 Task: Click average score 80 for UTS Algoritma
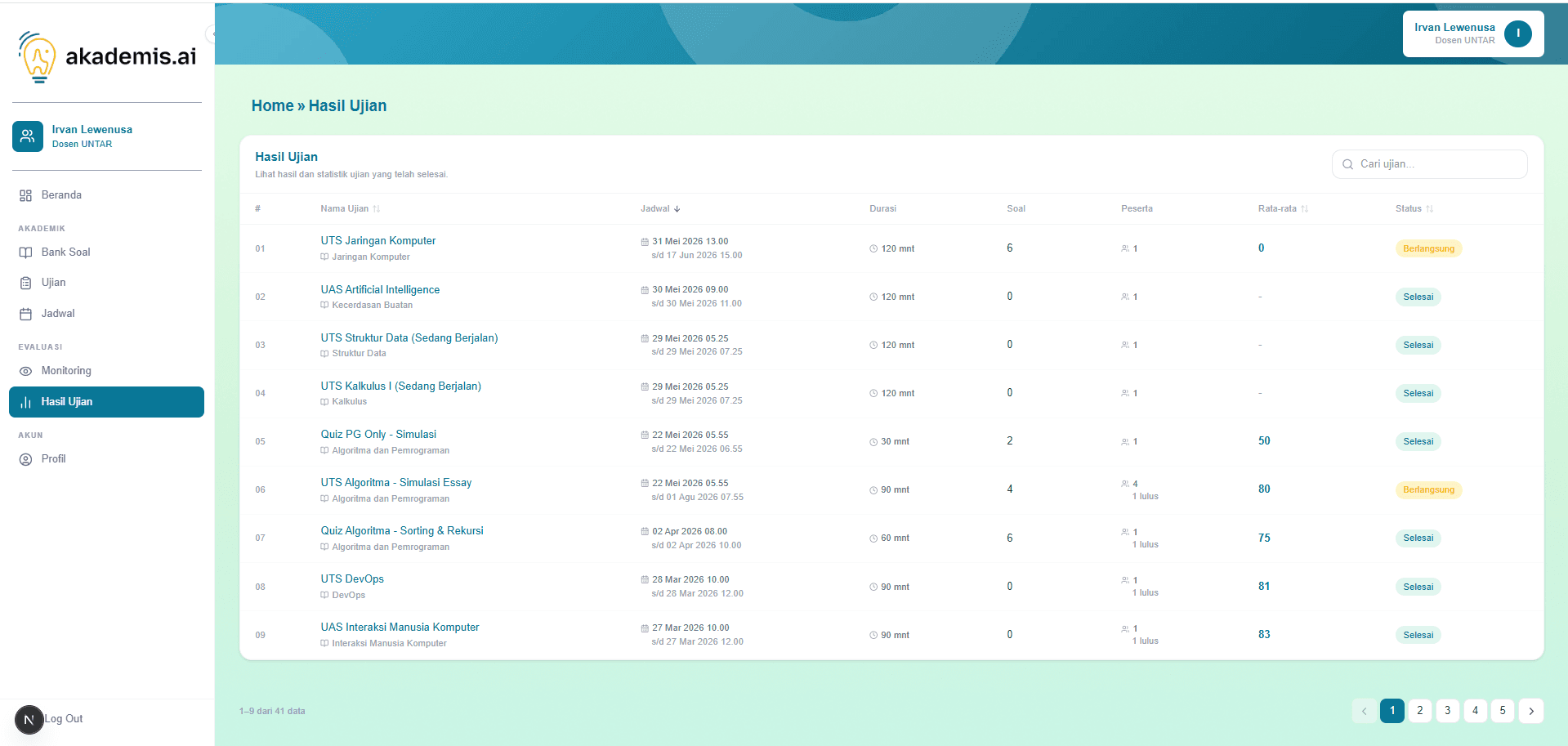pyautogui.click(x=1264, y=489)
